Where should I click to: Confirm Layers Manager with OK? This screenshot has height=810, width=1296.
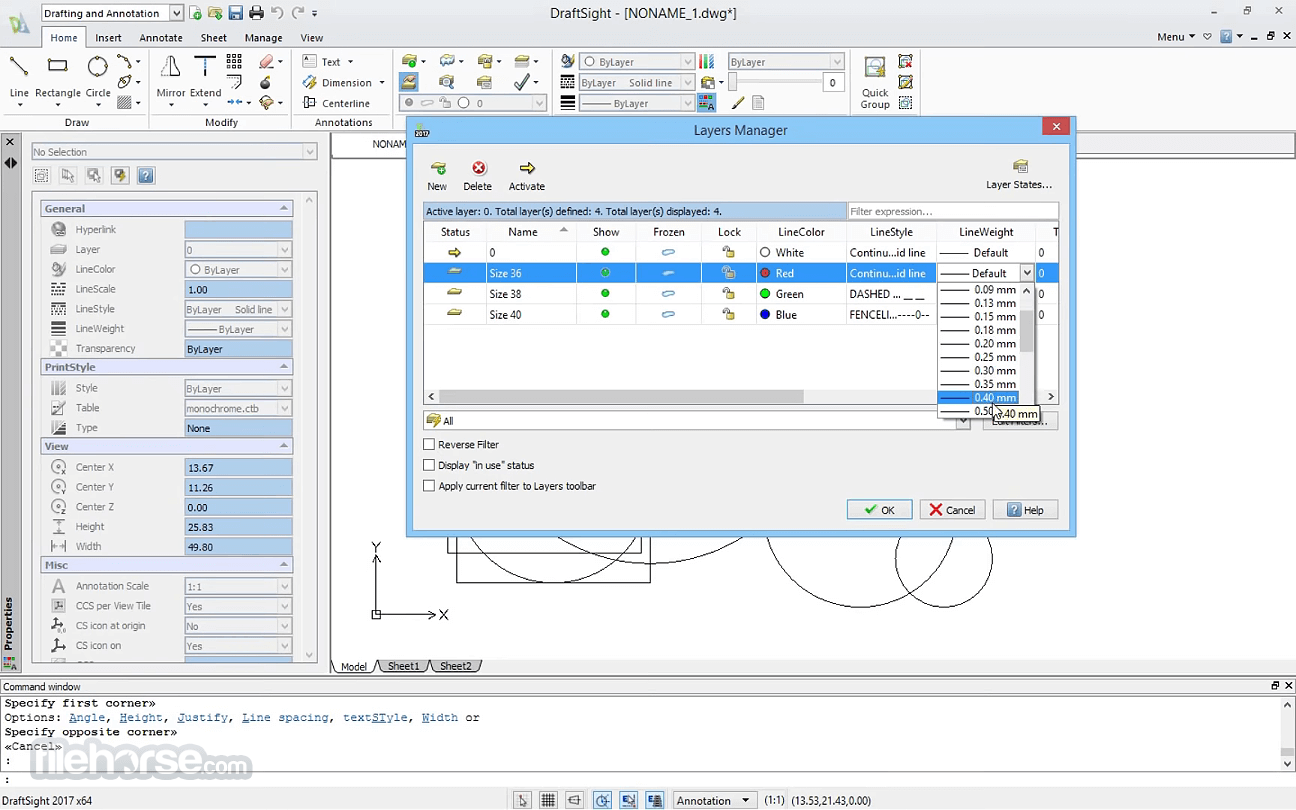879,510
